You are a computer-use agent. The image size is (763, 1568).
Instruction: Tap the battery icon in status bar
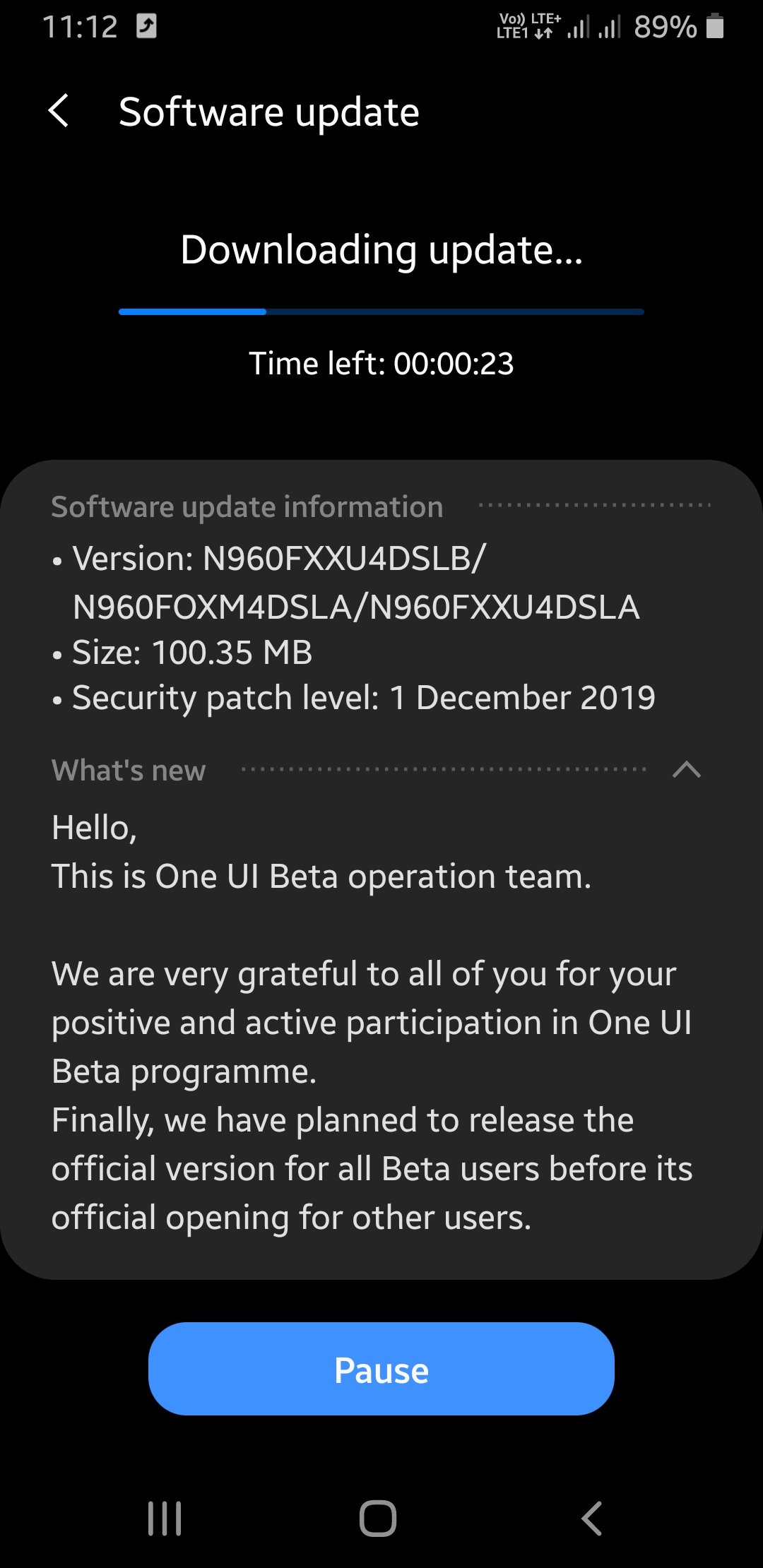pyautogui.click(x=715, y=27)
